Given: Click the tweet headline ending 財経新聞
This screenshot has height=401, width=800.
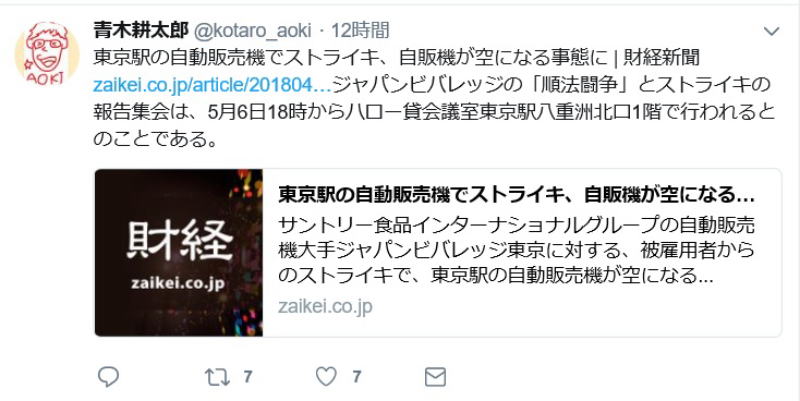Looking at the screenshot, I should point(396,58).
